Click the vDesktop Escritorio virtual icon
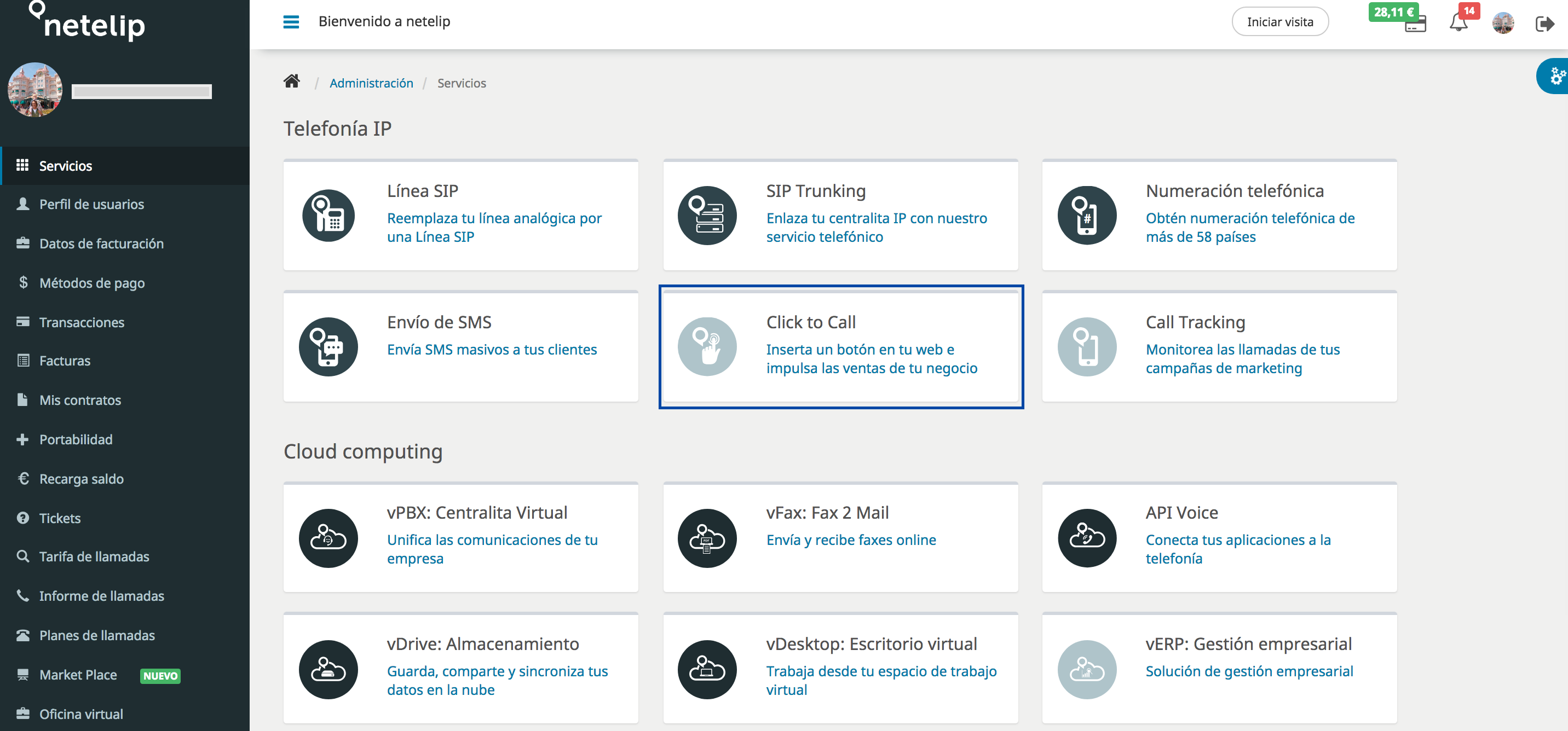Screen dimensions: 1568x731 tap(707, 670)
